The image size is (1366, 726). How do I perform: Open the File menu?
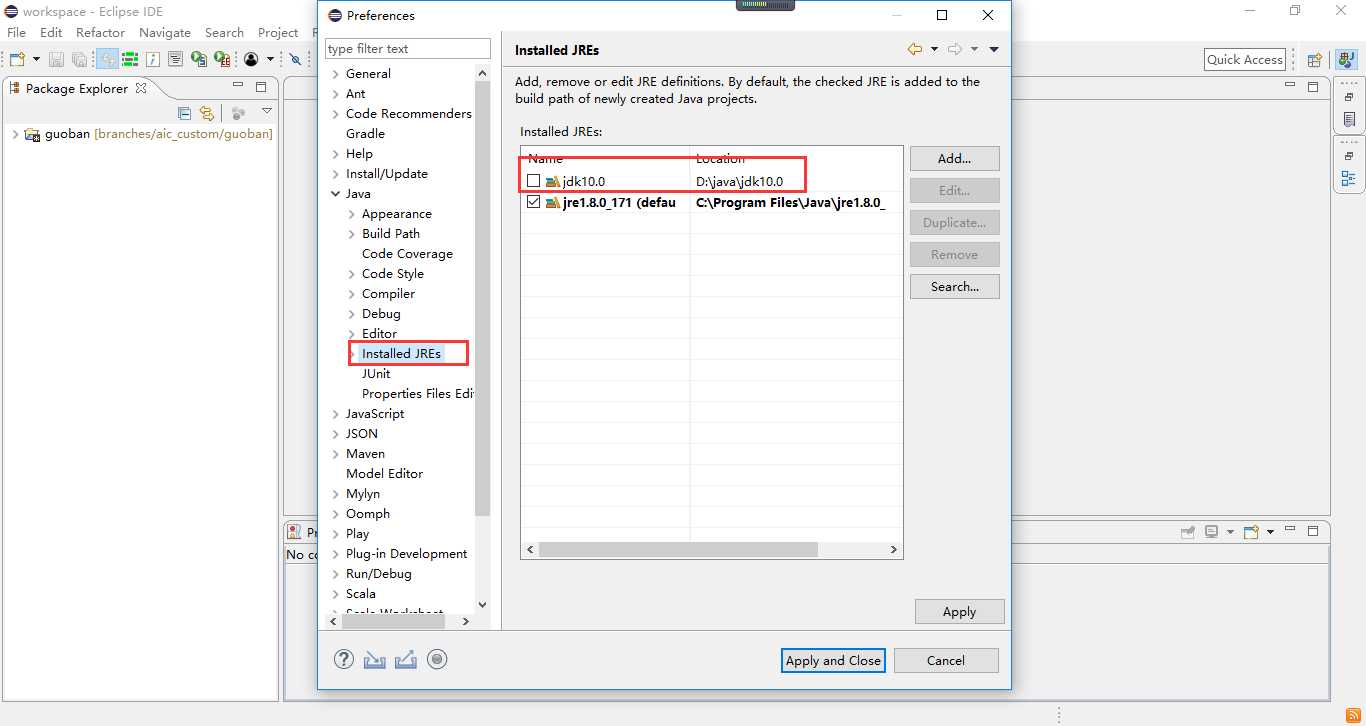(17, 32)
